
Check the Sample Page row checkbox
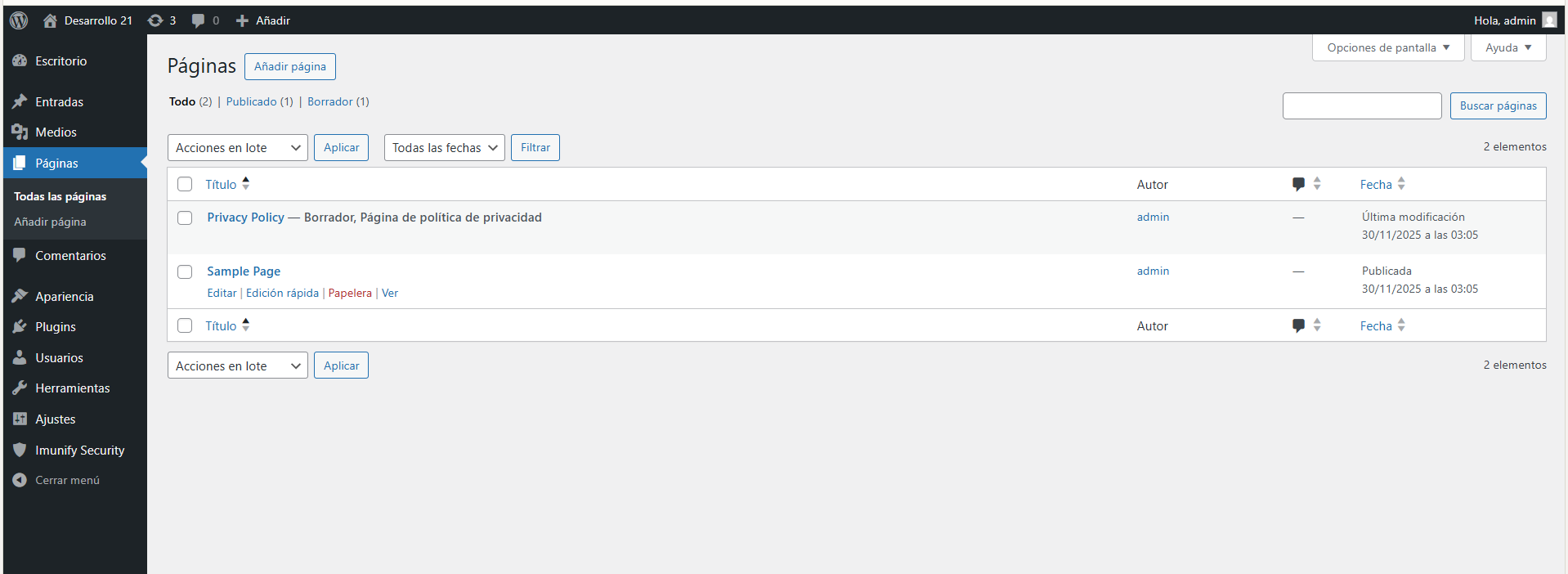[x=185, y=272]
